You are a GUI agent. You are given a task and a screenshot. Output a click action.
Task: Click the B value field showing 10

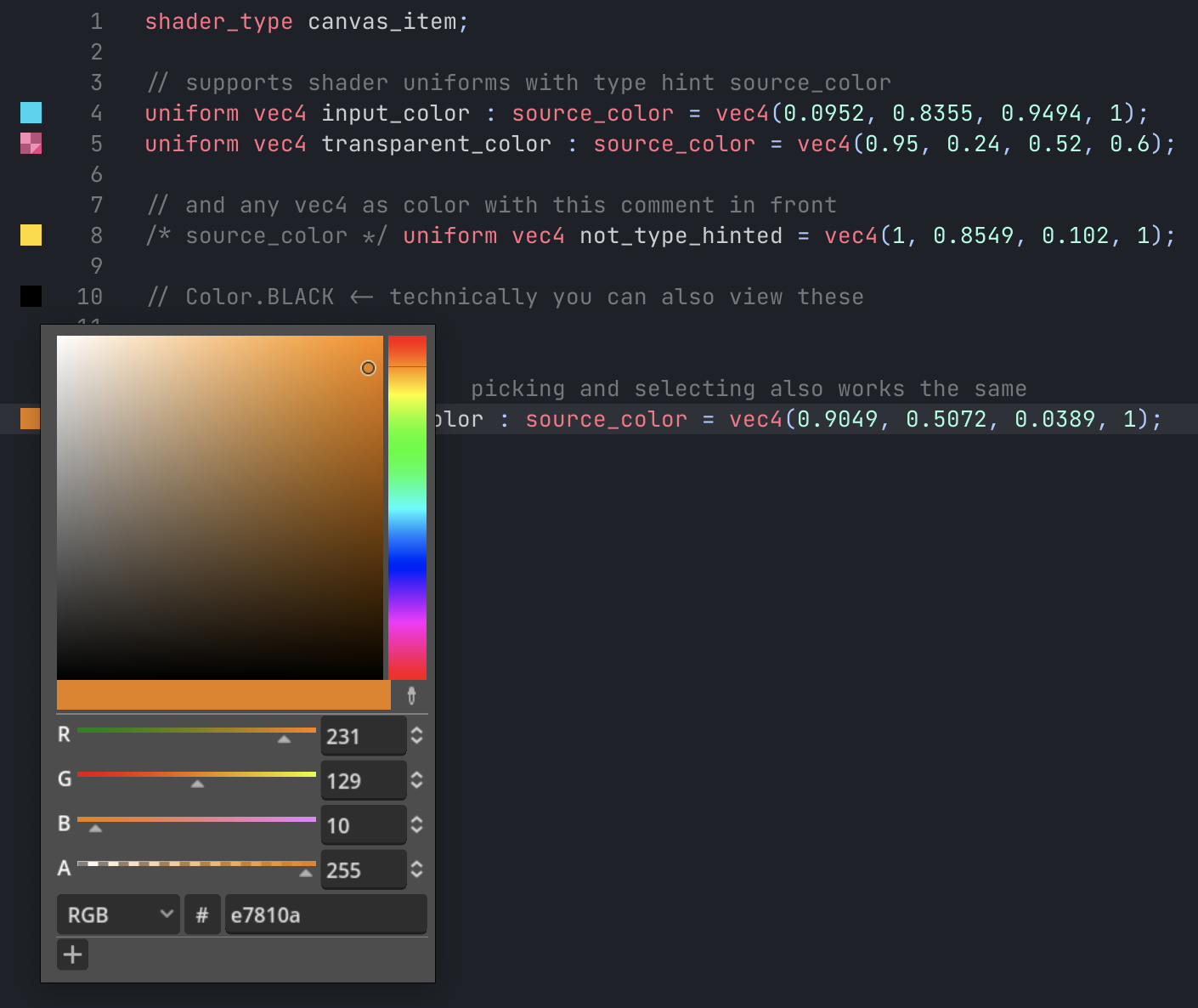click(x=363, y=825)
